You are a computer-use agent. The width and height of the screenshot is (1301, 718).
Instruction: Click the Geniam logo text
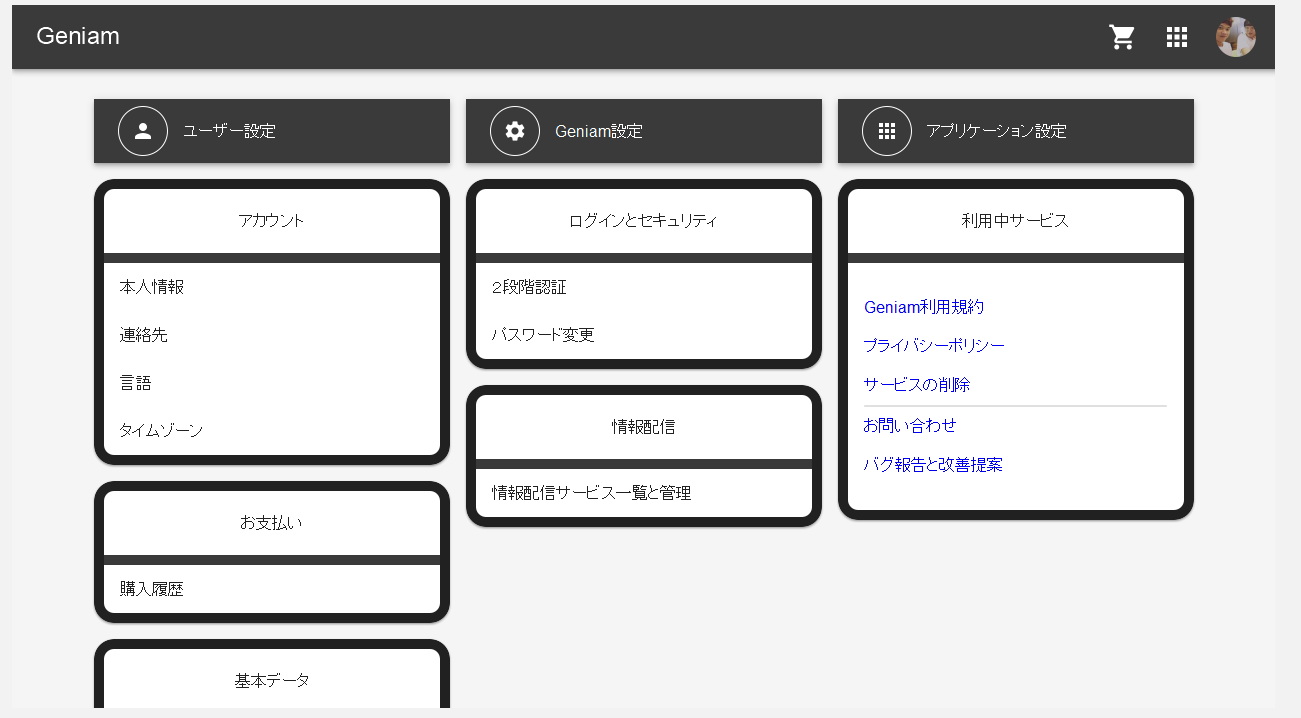(x=78, y=36)
